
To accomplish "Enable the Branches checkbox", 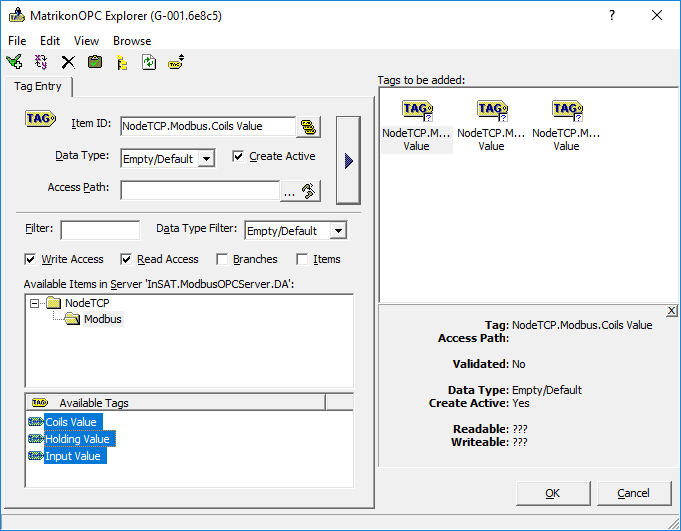I will coord(222,259).
